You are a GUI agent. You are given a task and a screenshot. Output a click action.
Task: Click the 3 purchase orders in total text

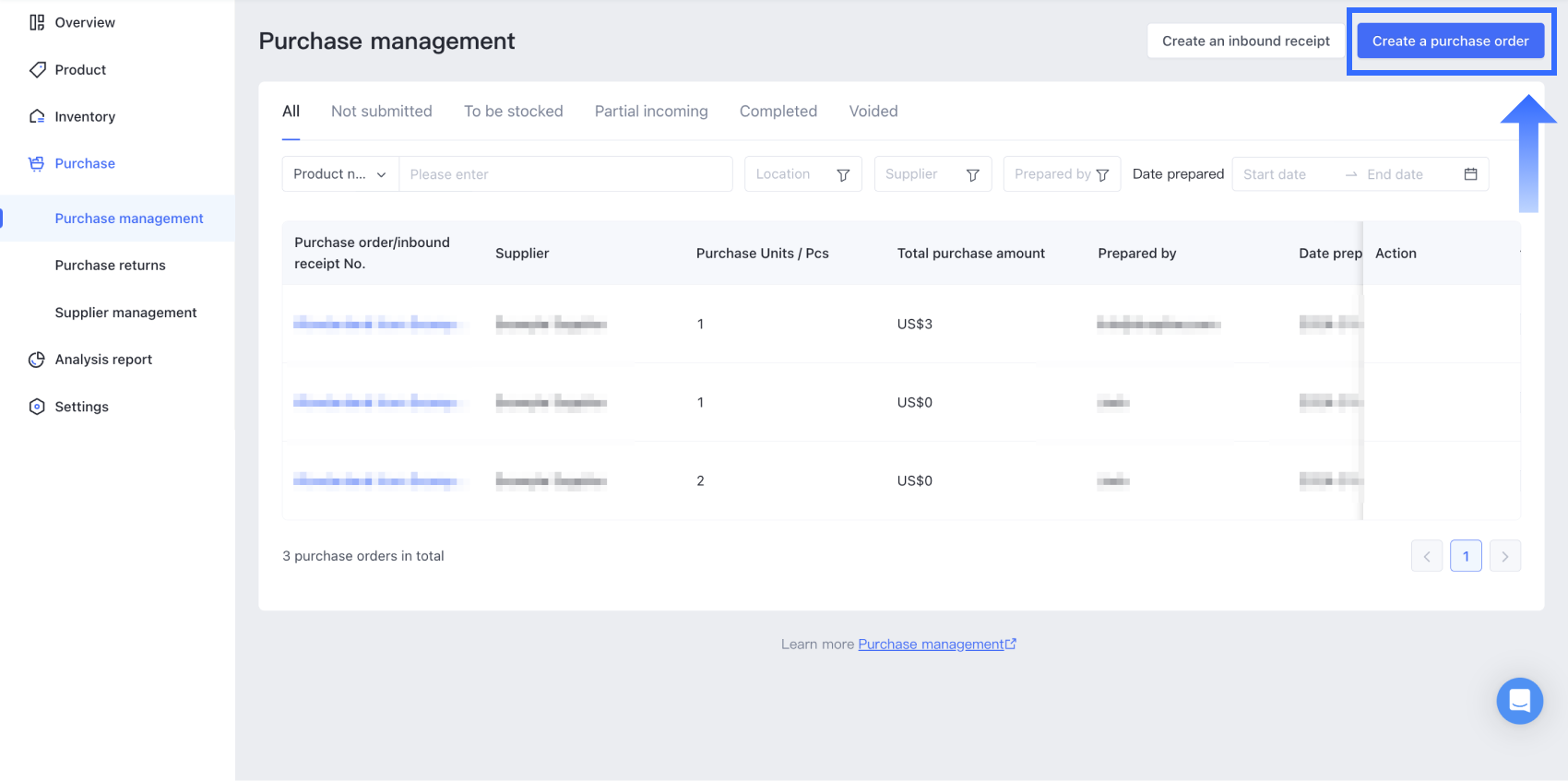363,556
